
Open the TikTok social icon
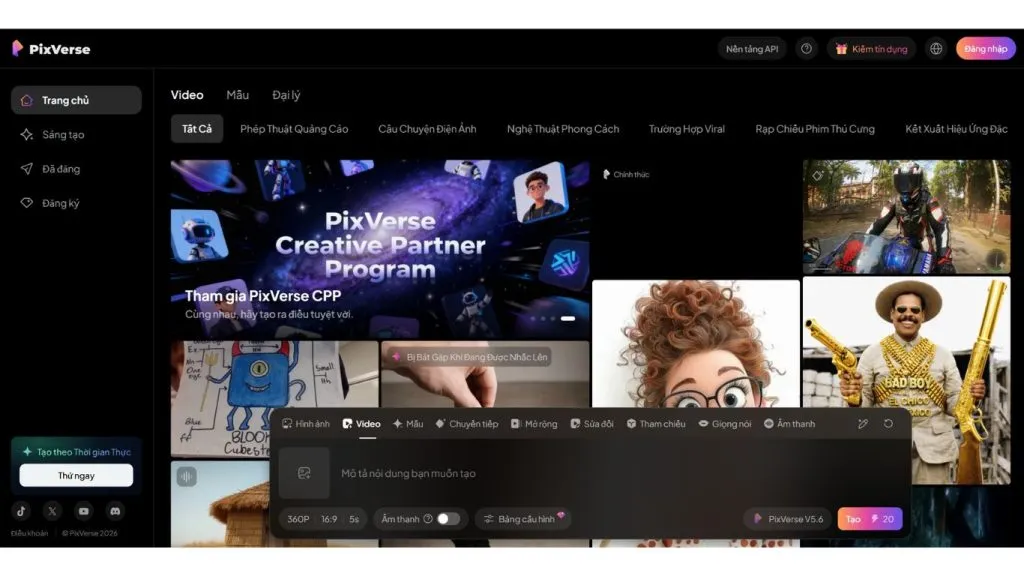click(x=21, y=511)
